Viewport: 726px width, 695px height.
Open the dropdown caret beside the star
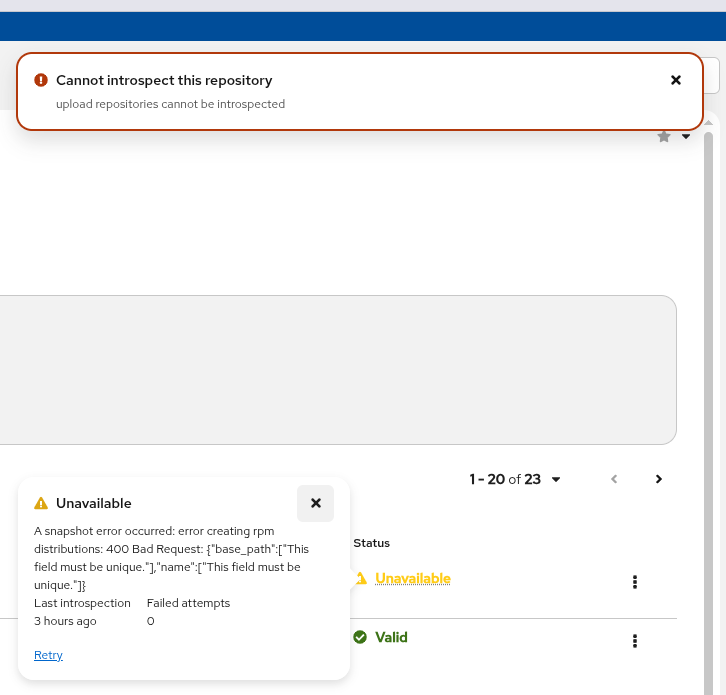(686, 137)
